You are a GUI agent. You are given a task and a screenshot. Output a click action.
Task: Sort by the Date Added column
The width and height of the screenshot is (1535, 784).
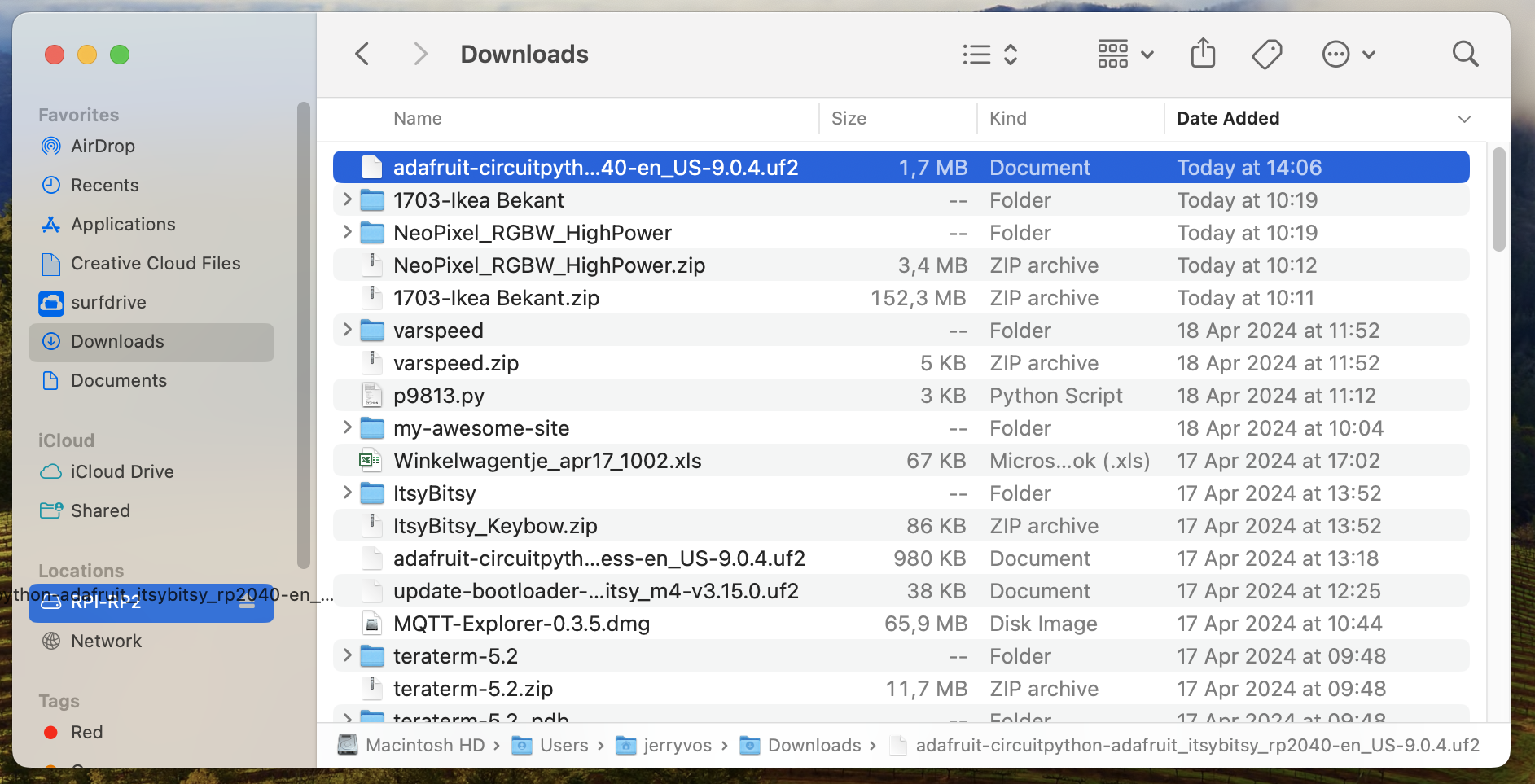coord(1227,118)
